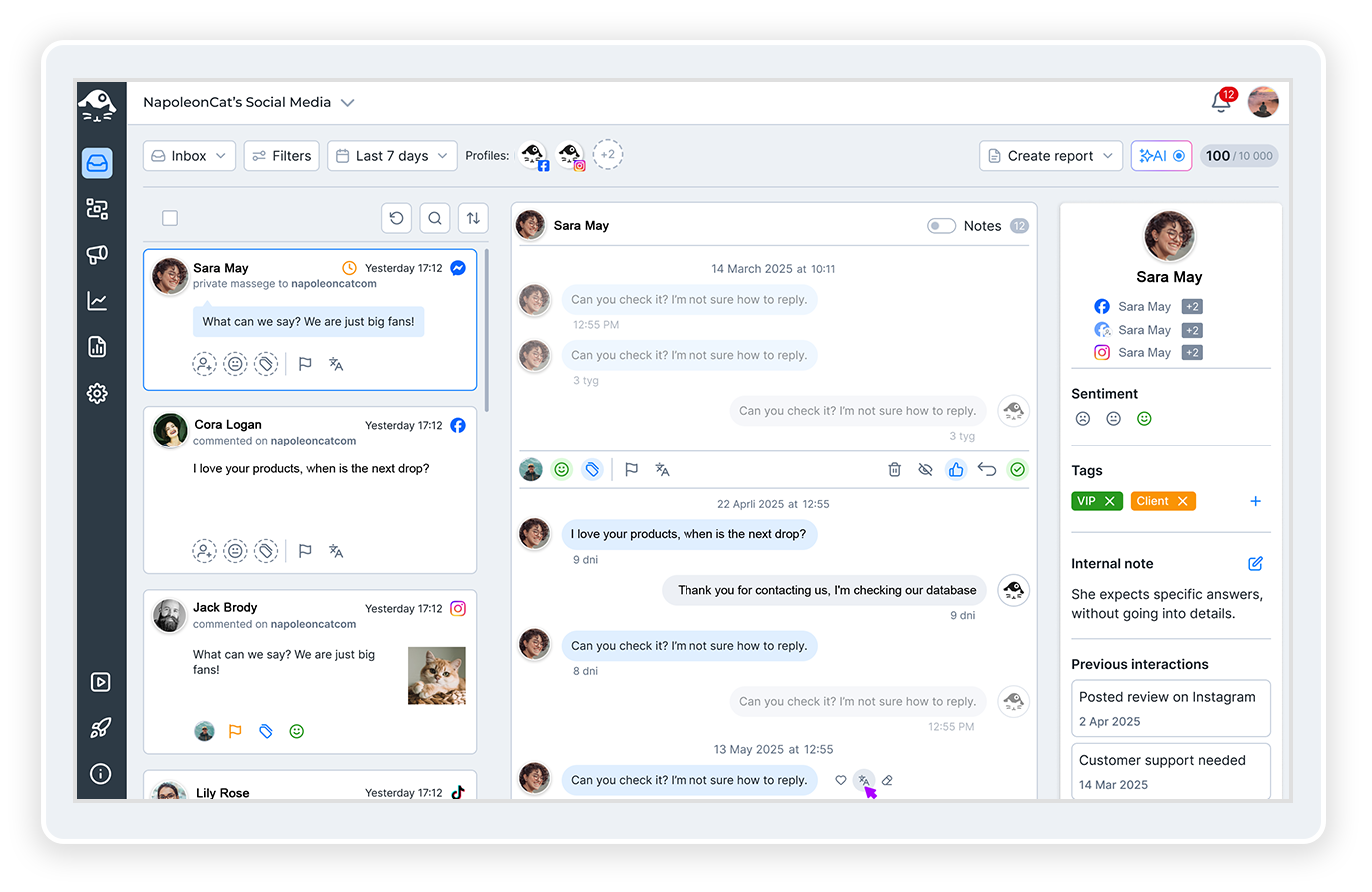
Task: Expand the Last 7 days date range selector
Action: (x=391, y=155)
